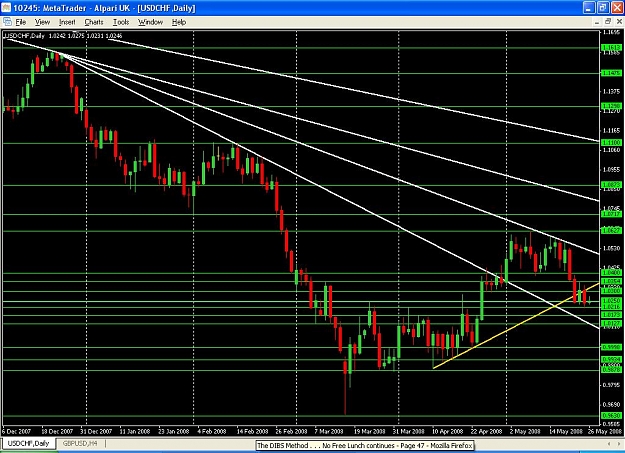The width and height of the screenshot is (625, 453).
Task: Open the Insert menu
Action: pyautogui.click(x=67, y=22)
